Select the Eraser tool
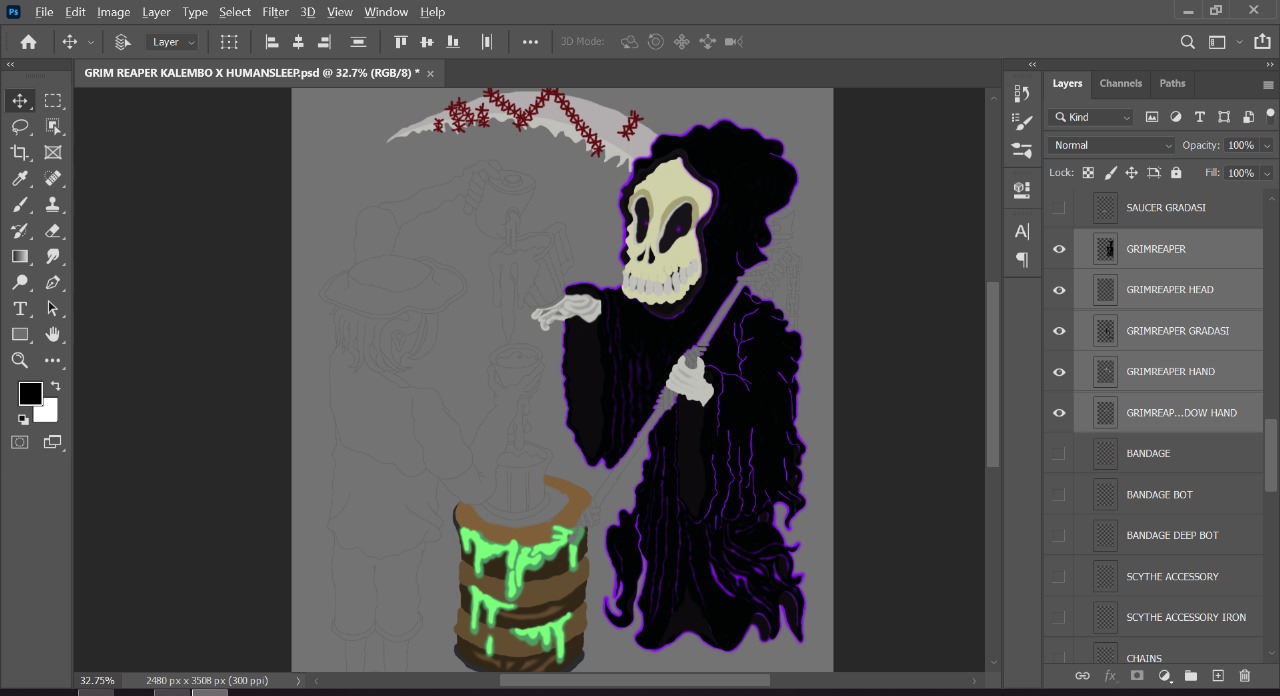1280x696 pixels. click(x=53, y=231)
